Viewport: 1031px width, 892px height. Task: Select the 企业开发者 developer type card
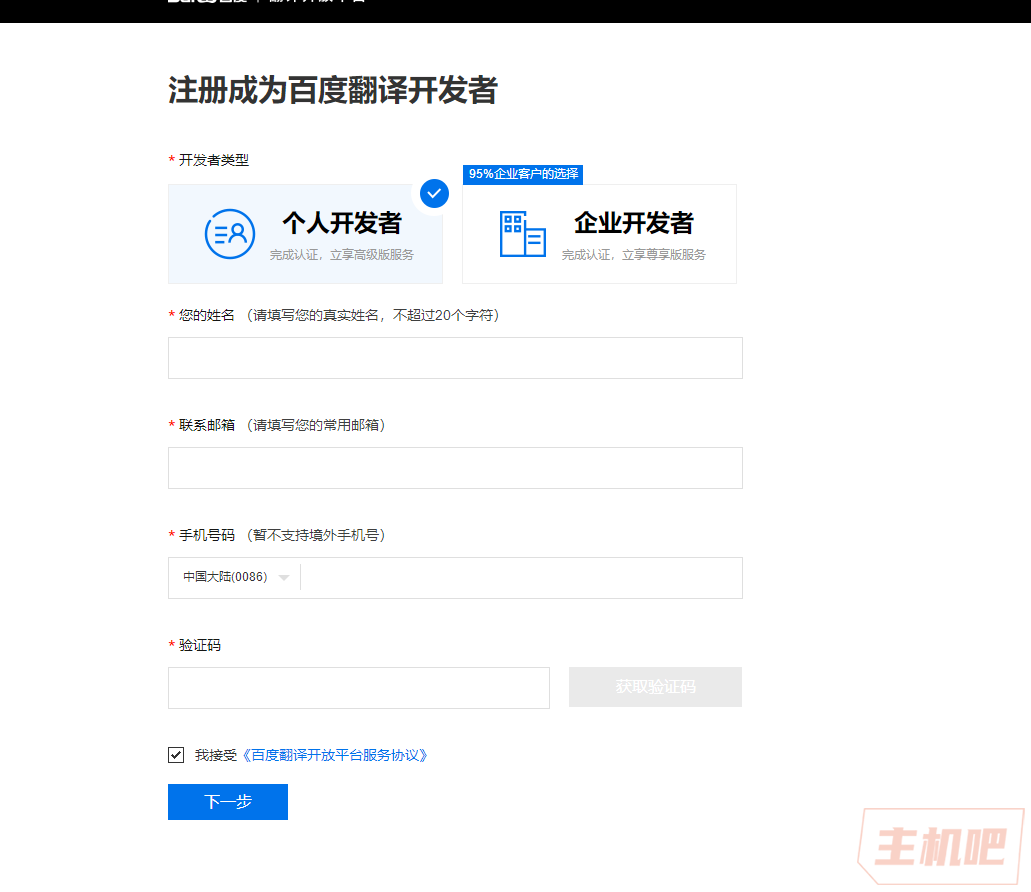[x=599, y=234]
